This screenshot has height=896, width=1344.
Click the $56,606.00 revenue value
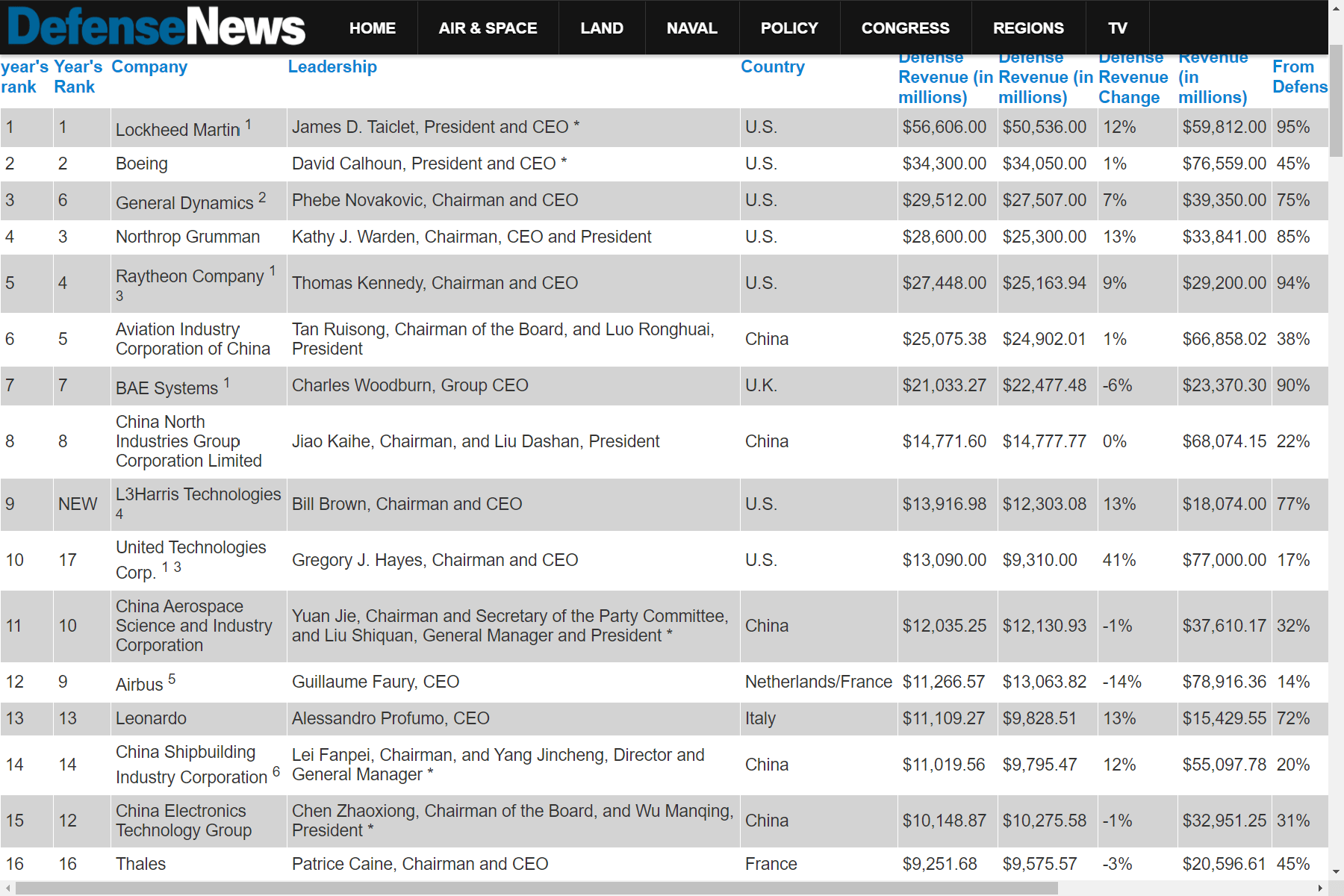(944, 127)
